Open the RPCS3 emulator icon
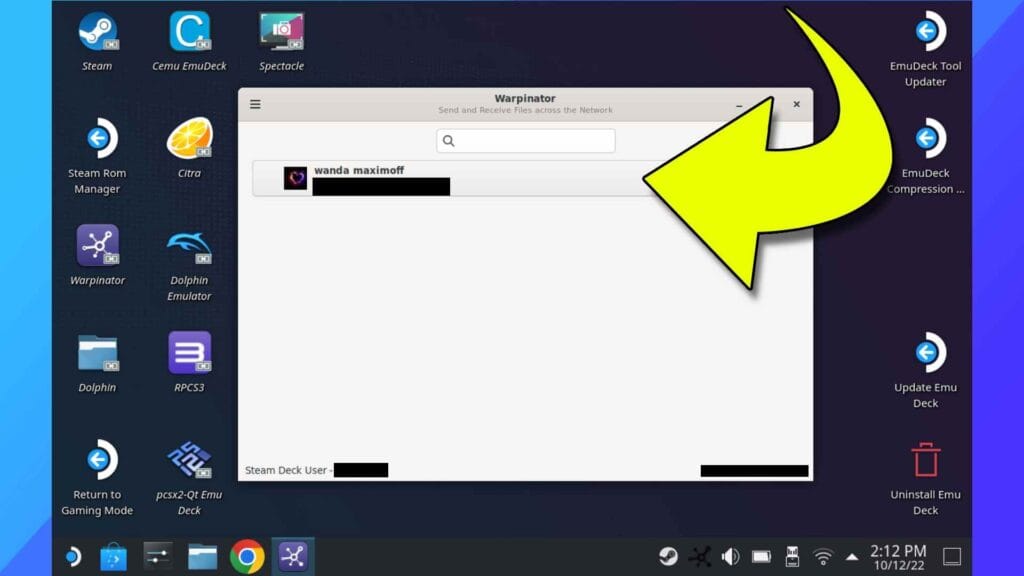Image resolution: width=1024 pixels, height=576 pixels. (x=189, y=354)
